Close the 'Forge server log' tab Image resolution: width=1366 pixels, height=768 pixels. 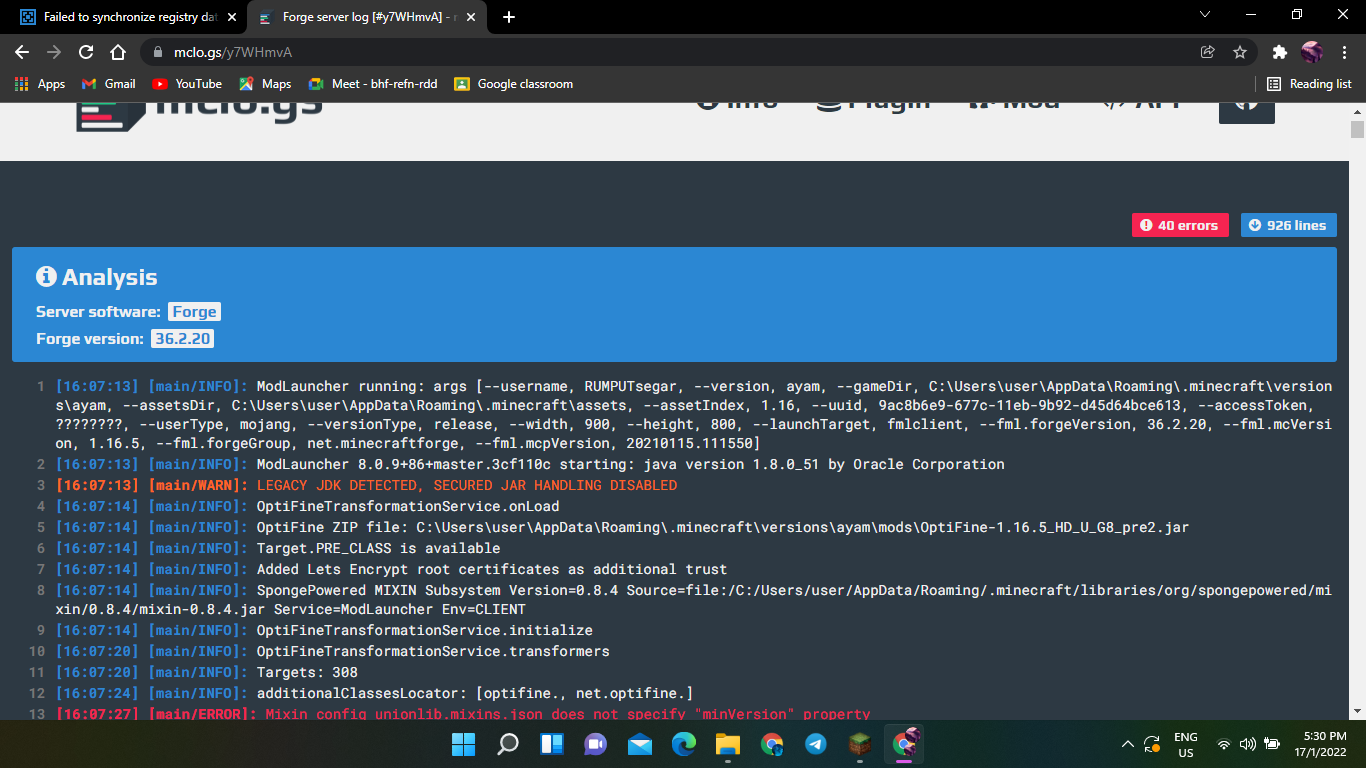pyautogui.click(x=473, y=17)
